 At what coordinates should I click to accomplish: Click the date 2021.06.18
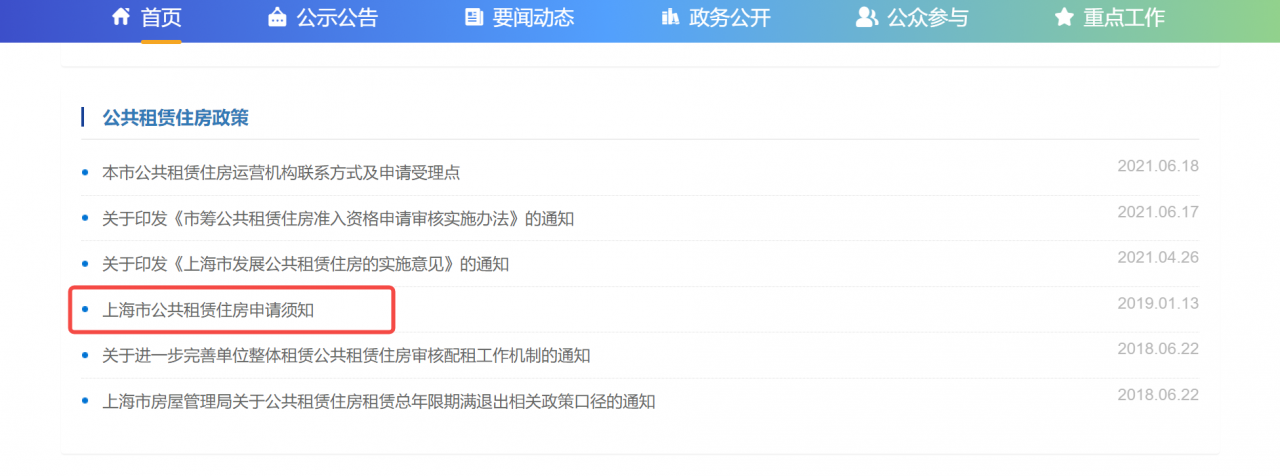(x=1157, y=166)
